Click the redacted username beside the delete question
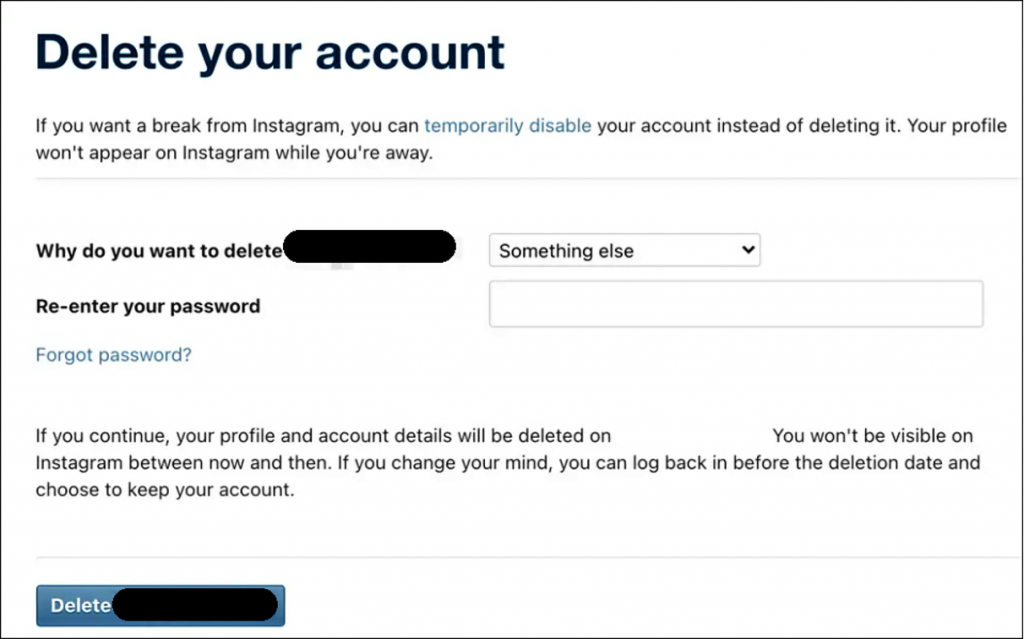Image resolution: width=1024 pixels, height=639 pixels. (x=370, y=247)
